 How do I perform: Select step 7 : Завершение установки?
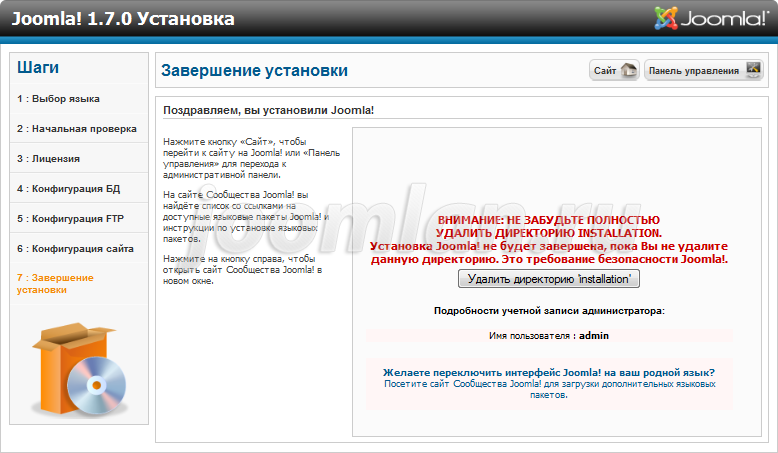pos(55,284)
